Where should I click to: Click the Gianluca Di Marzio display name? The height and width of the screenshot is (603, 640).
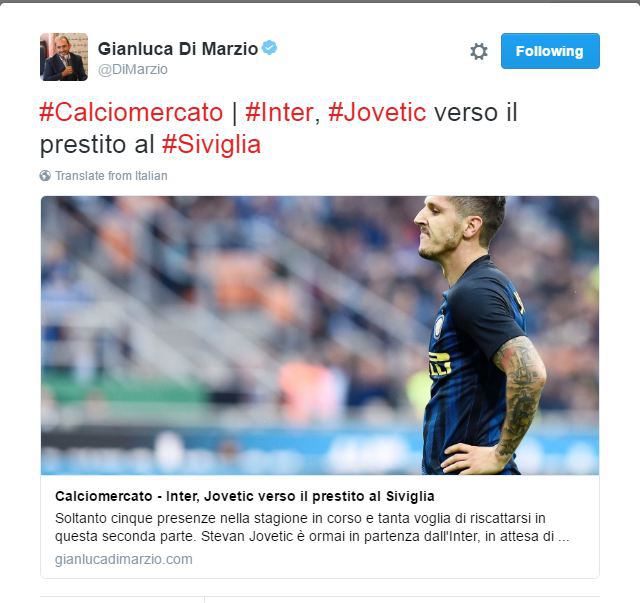click(x=178, y=49)
